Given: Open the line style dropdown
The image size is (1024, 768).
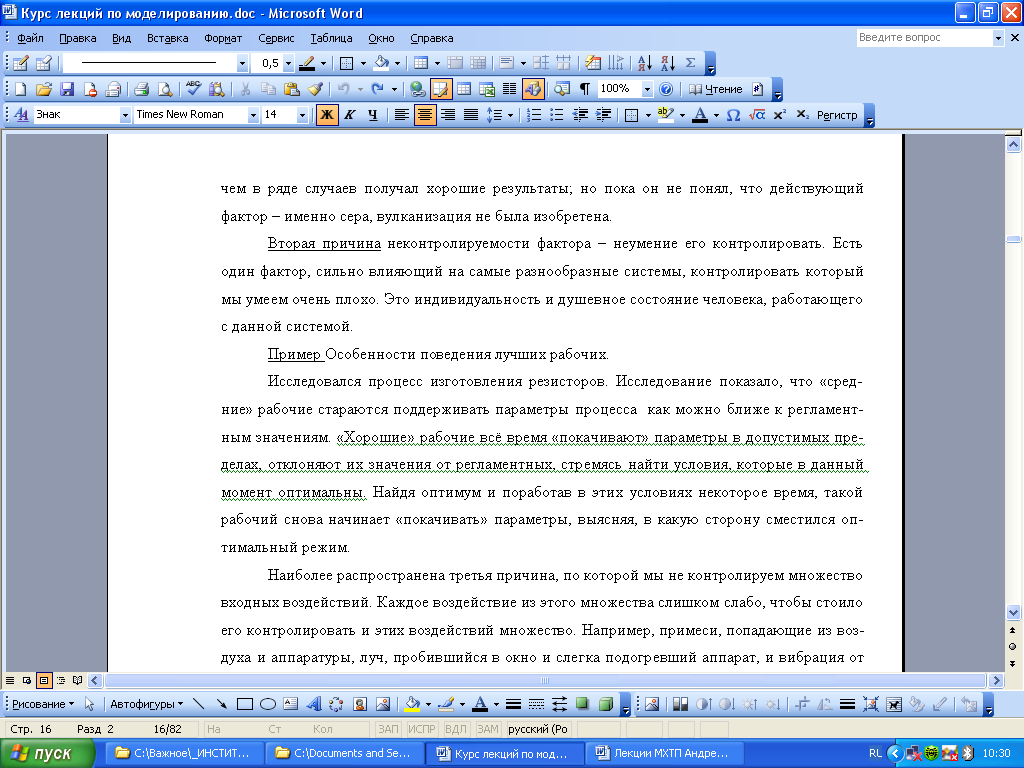Looking at the screenshot, I should (242, 63).
